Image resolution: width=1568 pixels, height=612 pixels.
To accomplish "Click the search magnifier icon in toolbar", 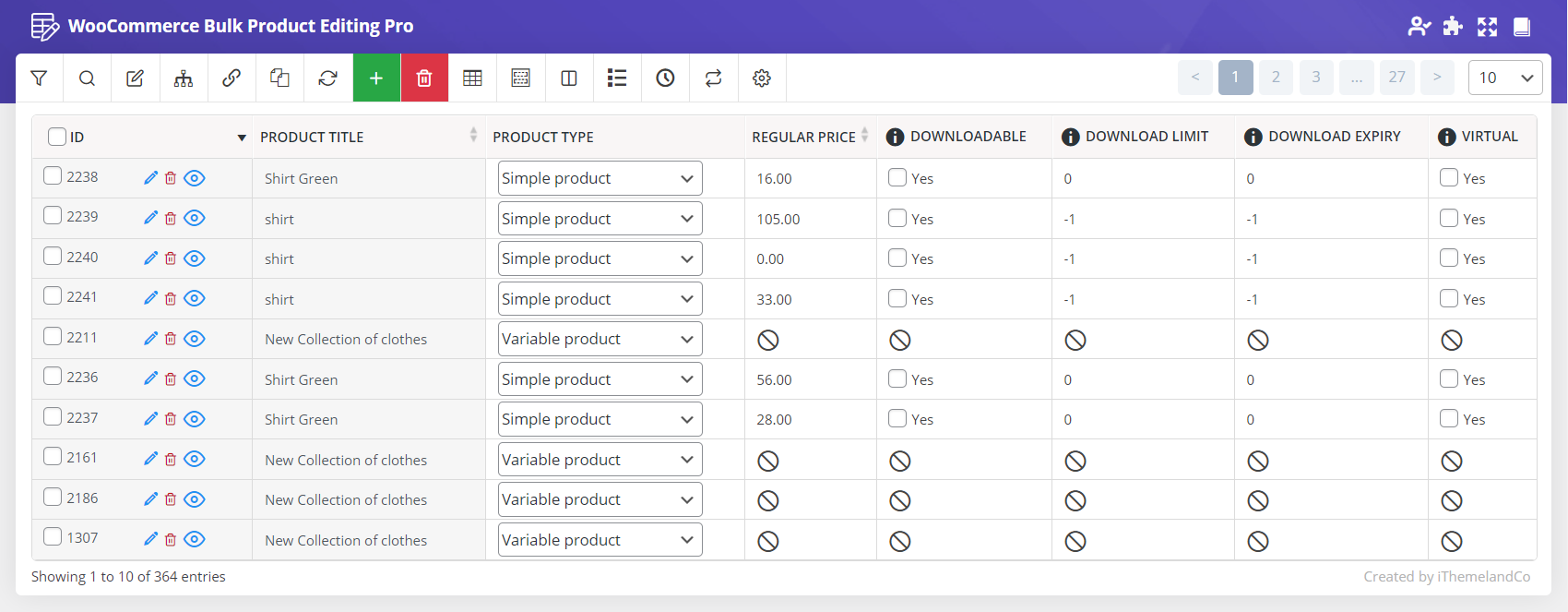I will point(87,78).
